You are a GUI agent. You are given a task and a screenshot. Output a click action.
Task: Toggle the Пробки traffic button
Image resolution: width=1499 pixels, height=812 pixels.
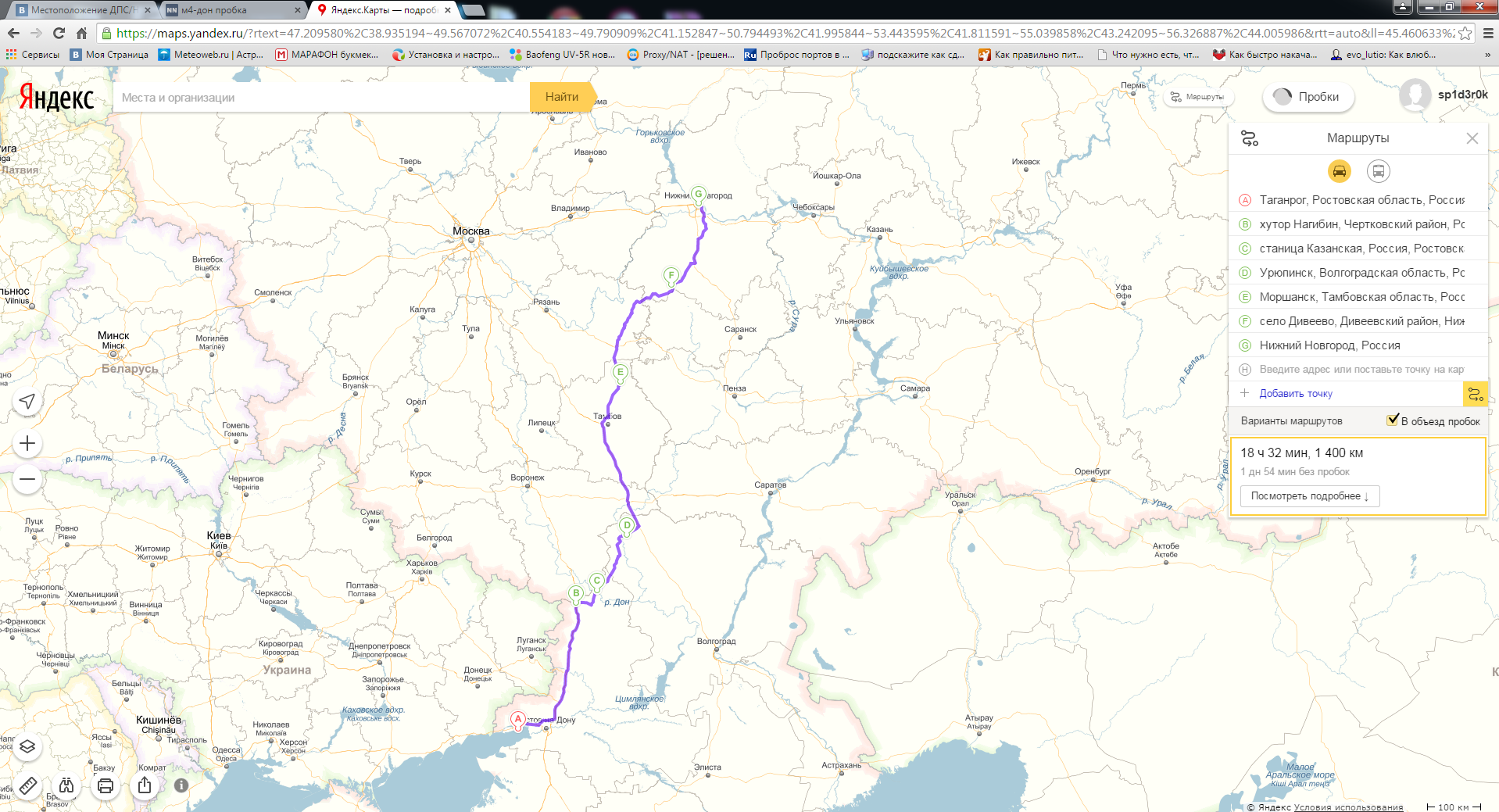click(x=1308, y=97)
